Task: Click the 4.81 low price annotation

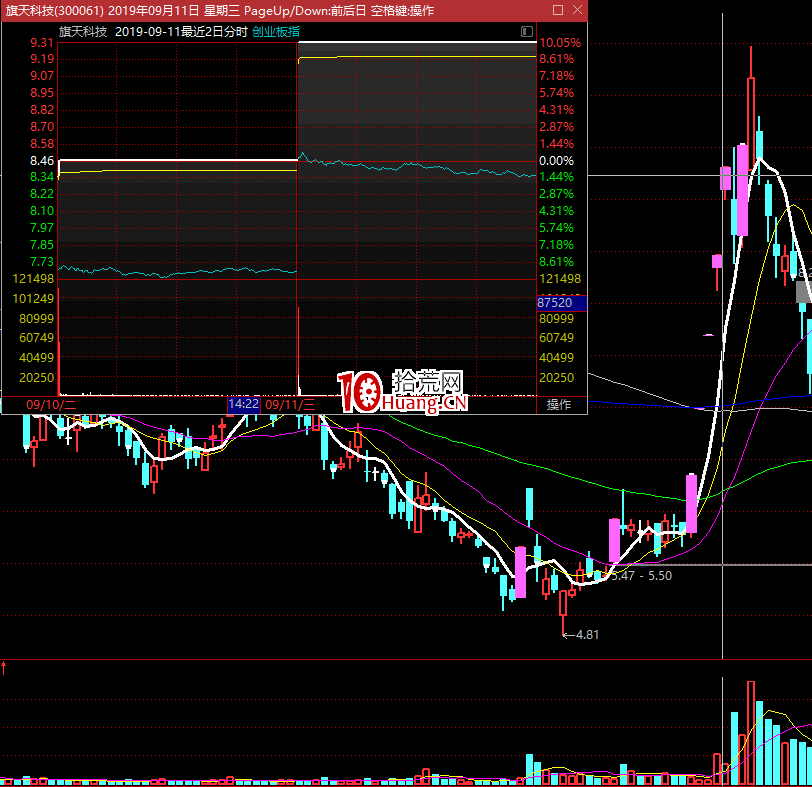Action: click(587, 635)
